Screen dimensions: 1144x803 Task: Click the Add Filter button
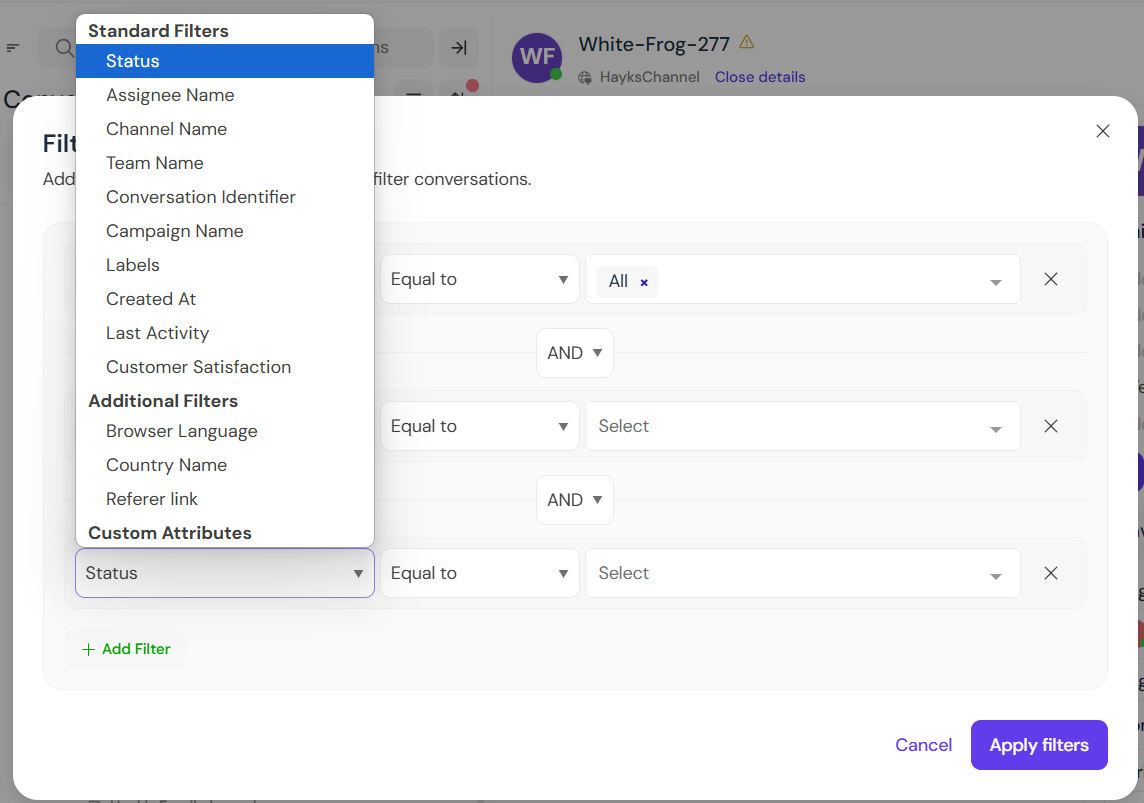point(126,649)
